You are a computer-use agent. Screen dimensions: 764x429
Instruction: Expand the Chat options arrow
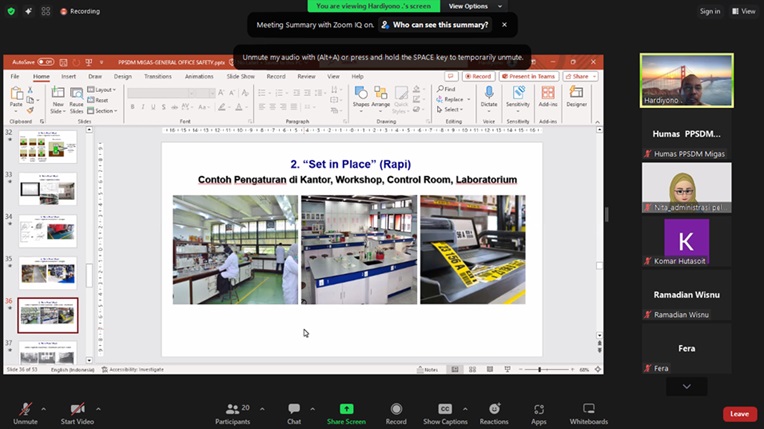[x=312, y=409]
